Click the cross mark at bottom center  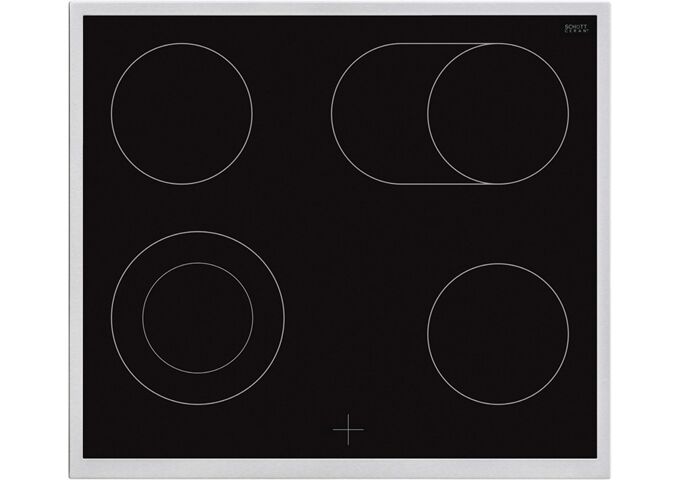(x=347, y=429)
